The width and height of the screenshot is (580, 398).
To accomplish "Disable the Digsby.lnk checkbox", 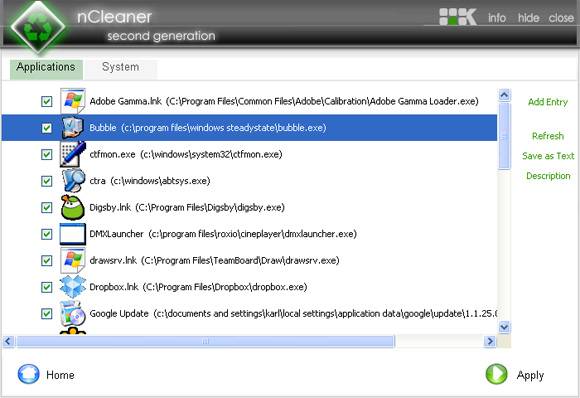I will pyautogui.click(x=47, y=208).
